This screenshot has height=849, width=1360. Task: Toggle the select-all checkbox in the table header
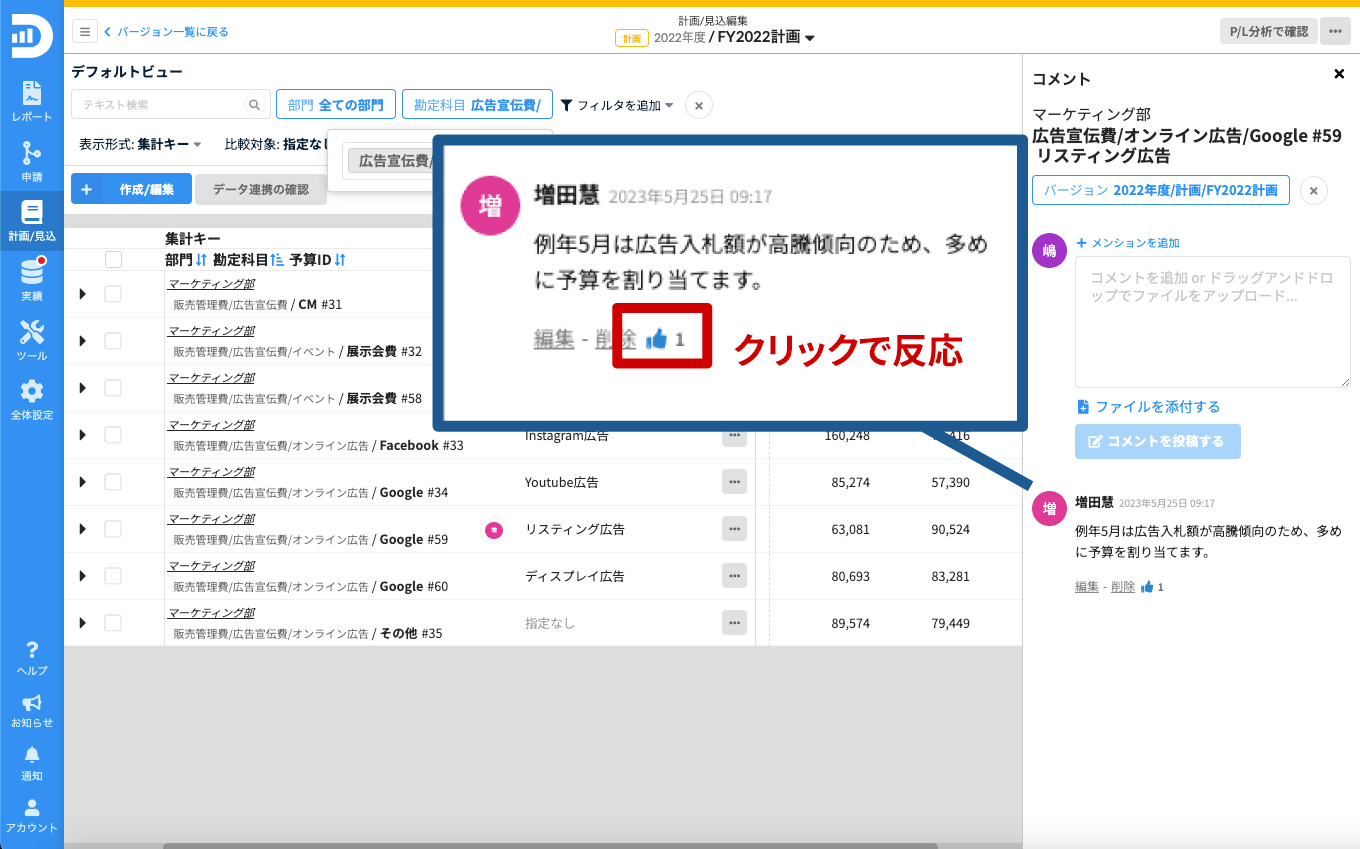point(113,259)
